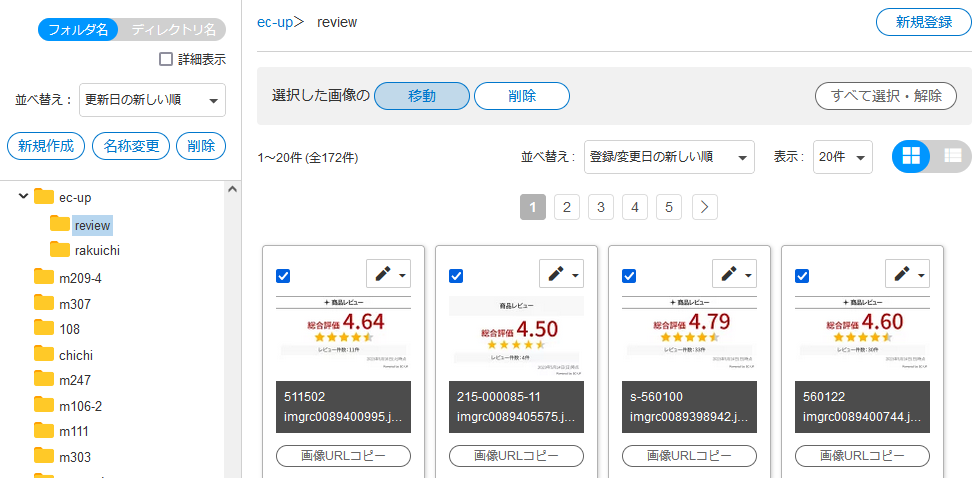974x478 pixels.
Task: Select the rakuichi folder in tree
Action: (x=97, y=251)
